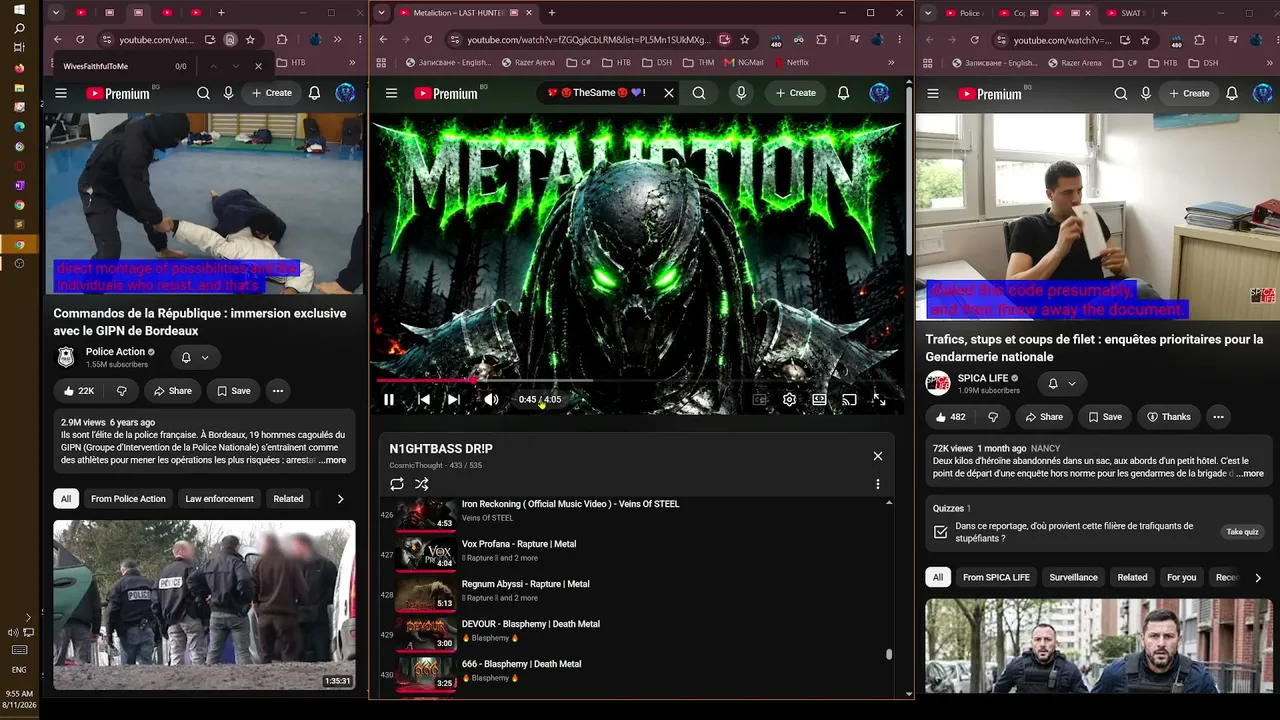The image size is (1280, 720).
Task: Select 'From SPICA LIFE' filter chip
Action: point(996,577)
